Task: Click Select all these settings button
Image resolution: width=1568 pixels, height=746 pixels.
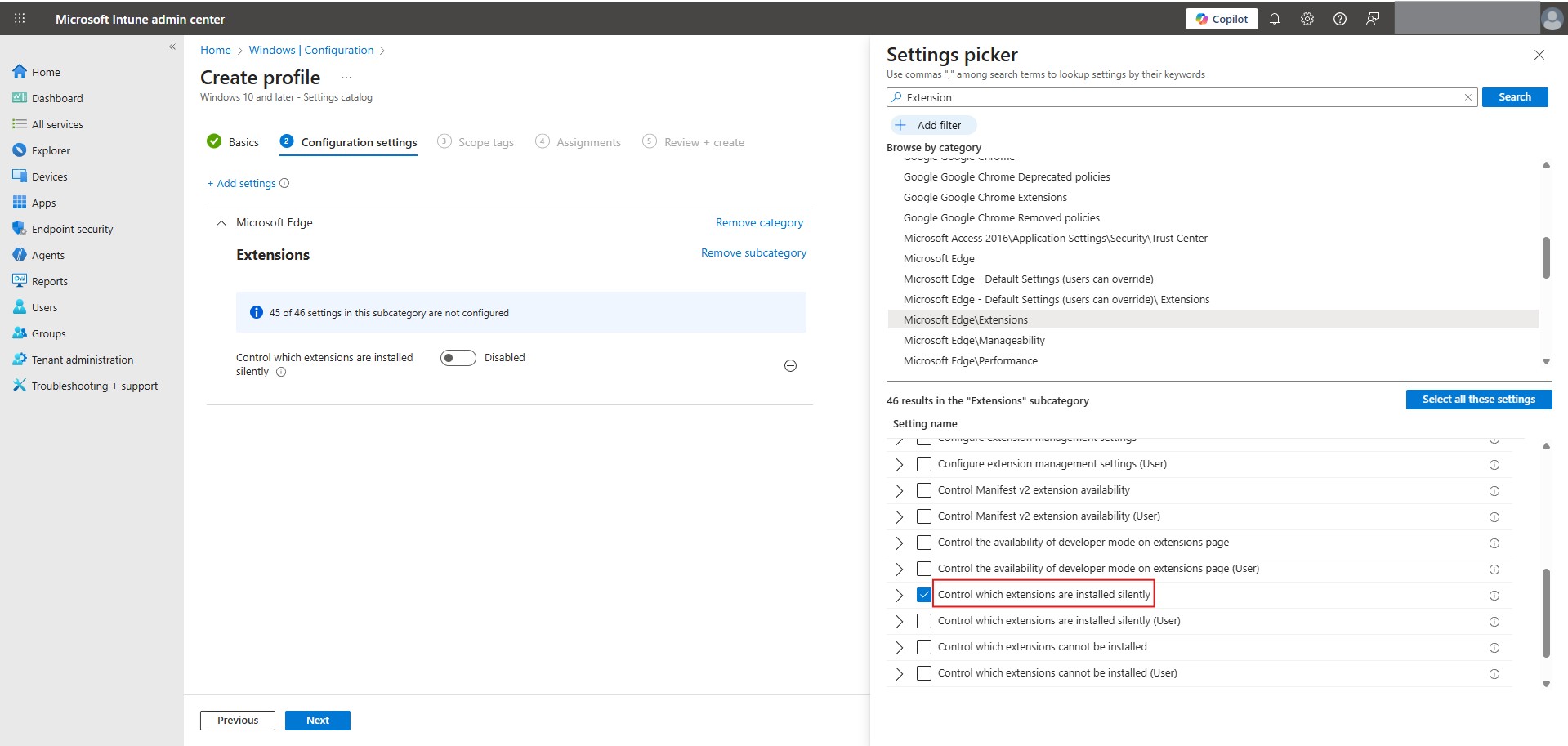Action: click(1478, 400)
